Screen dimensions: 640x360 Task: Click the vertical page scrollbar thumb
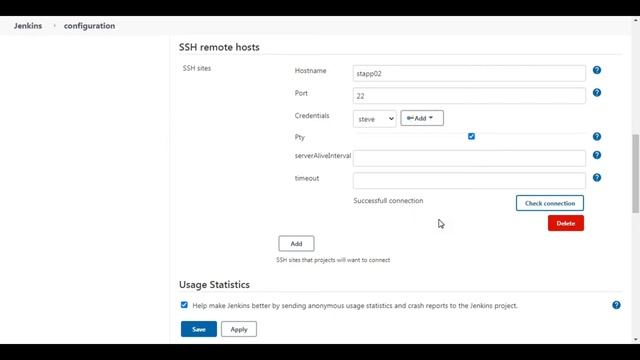(636, 173)
